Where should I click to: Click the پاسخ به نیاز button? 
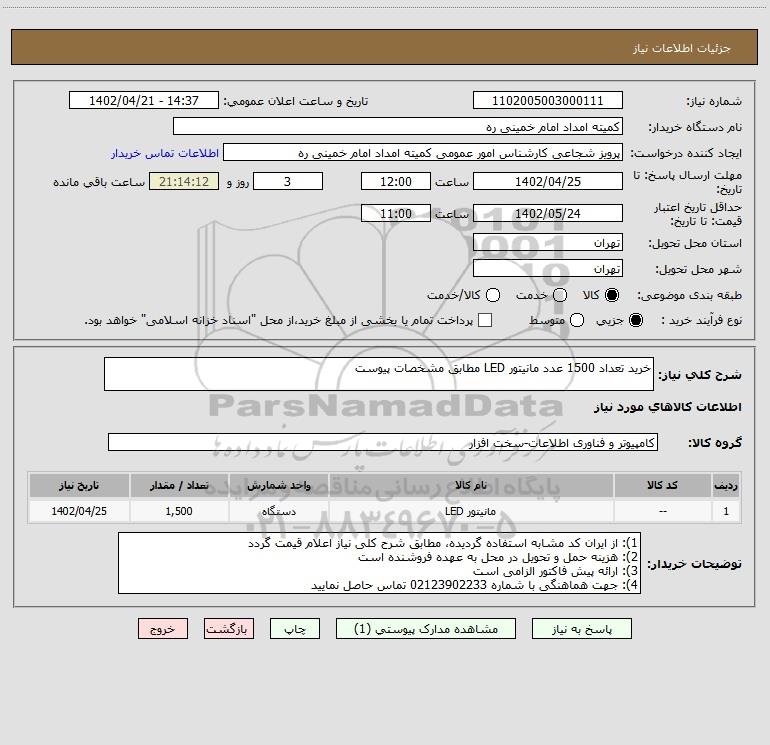[x=581, y=629]
